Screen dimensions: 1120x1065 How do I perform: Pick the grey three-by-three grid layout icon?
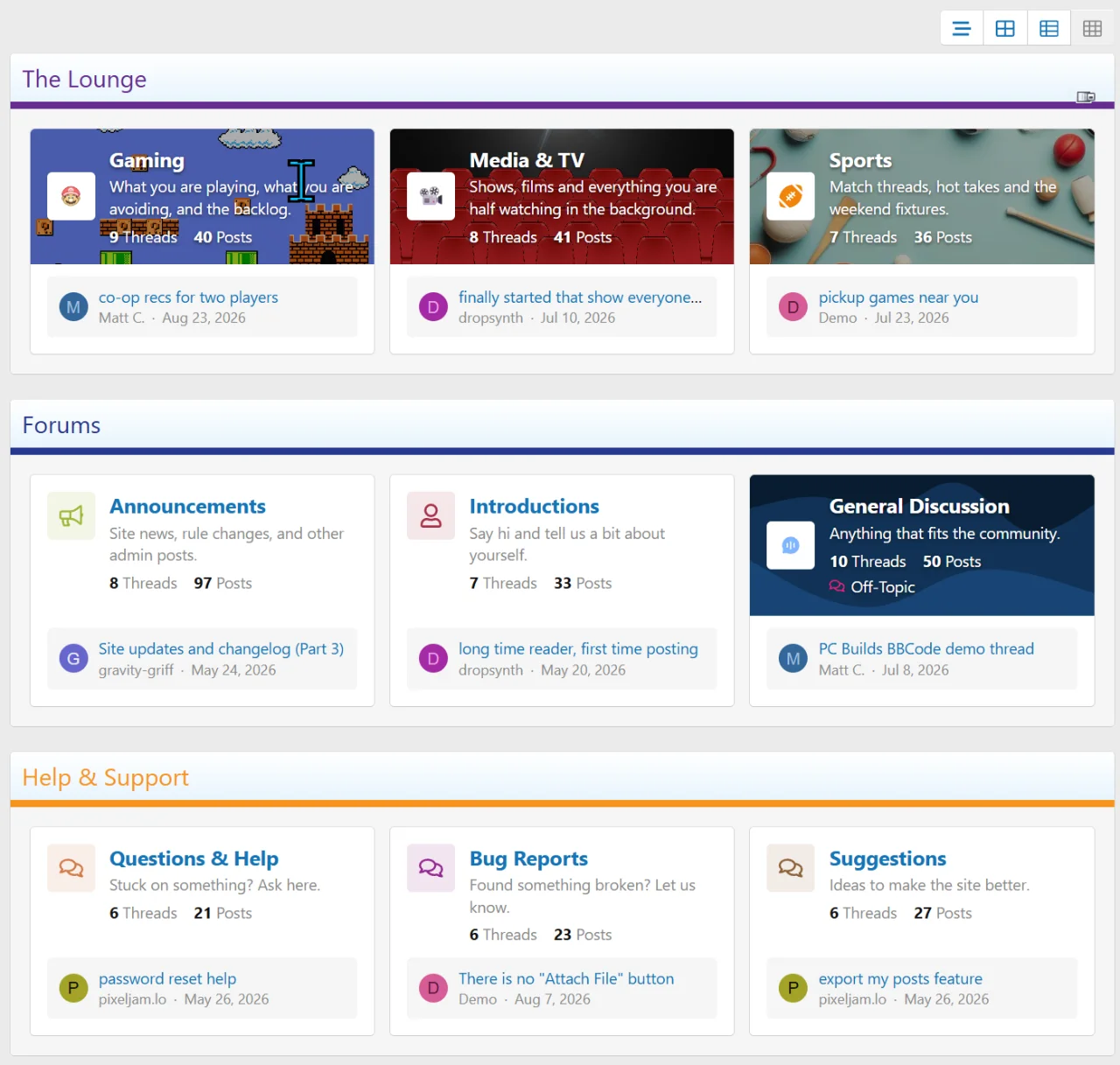click(x=1092, y=29)
